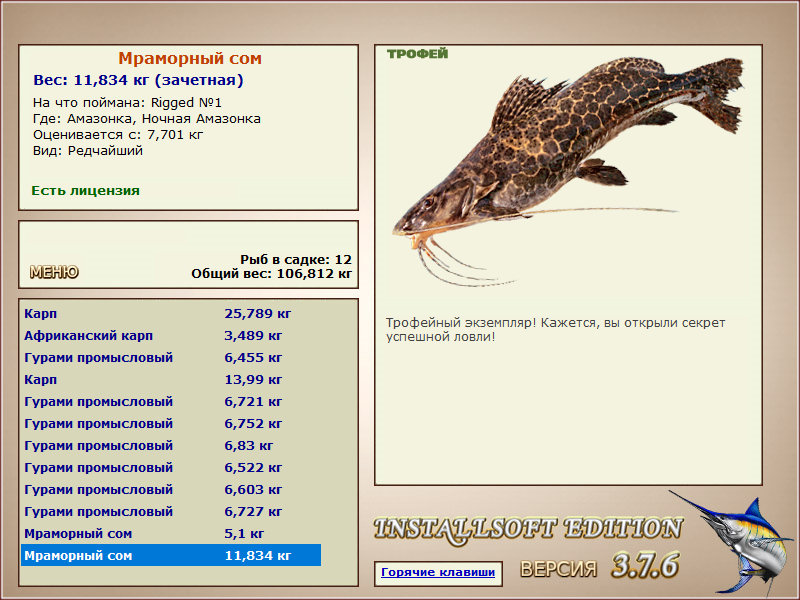This screenshot has width=800, height=600.
Task: Click the Оценивается с: 7,701 кг line
Action: 118,135
